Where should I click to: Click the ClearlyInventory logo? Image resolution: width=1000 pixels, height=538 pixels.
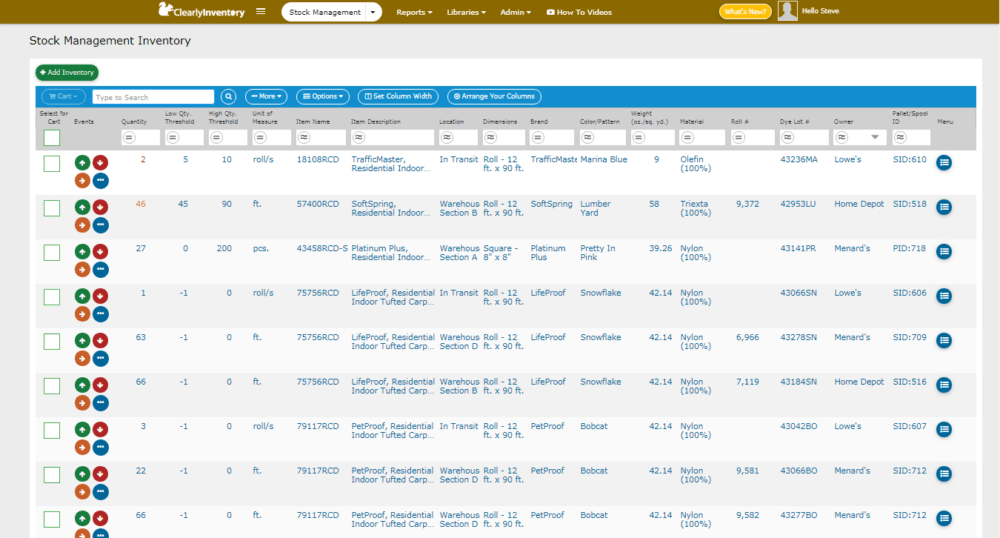pyautogui.click(x=202, y=11)
